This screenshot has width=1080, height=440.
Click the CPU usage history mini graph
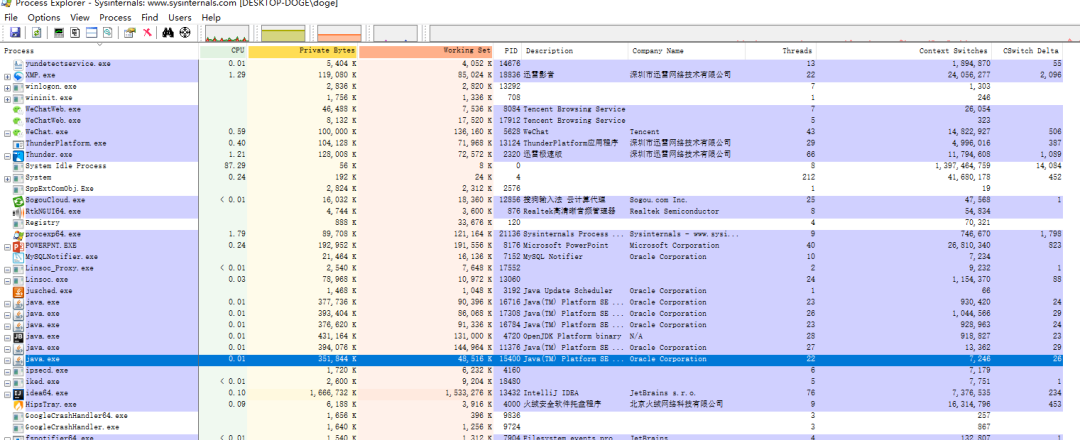pyautogui.click(x=227, y=33)
